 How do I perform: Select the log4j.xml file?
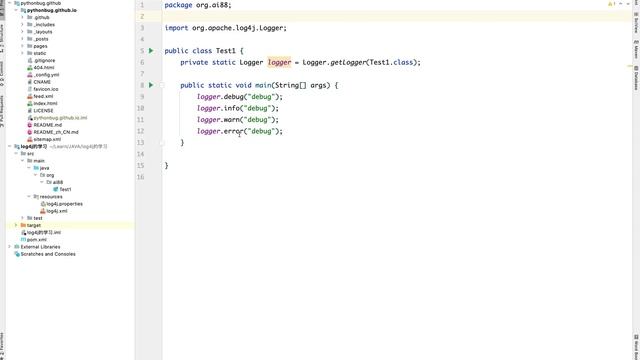pos(56,211)
